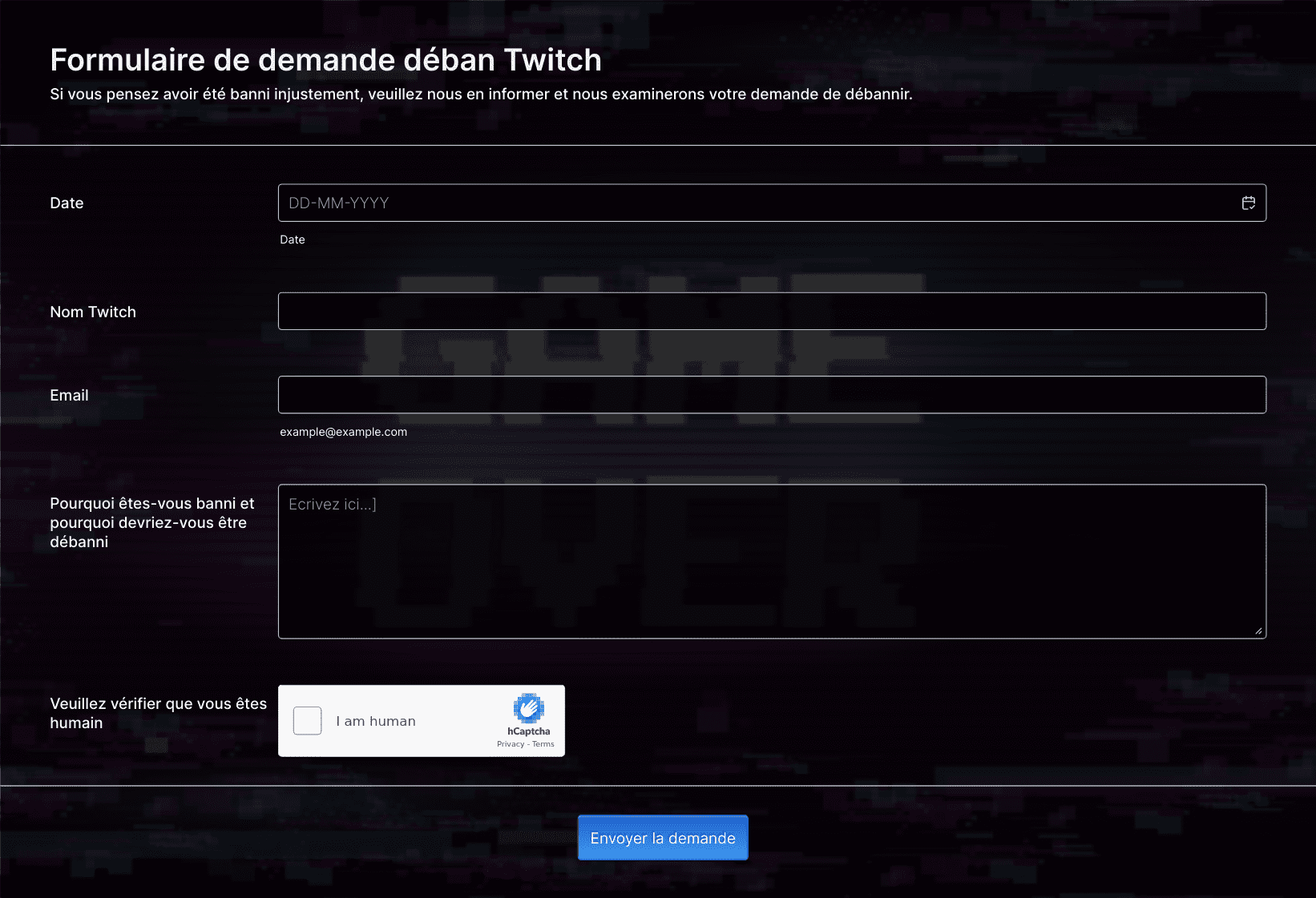The image size is (1316, 898).
Task: Click the small Date sublabel under the field
Action: click(x=293, y=240)
